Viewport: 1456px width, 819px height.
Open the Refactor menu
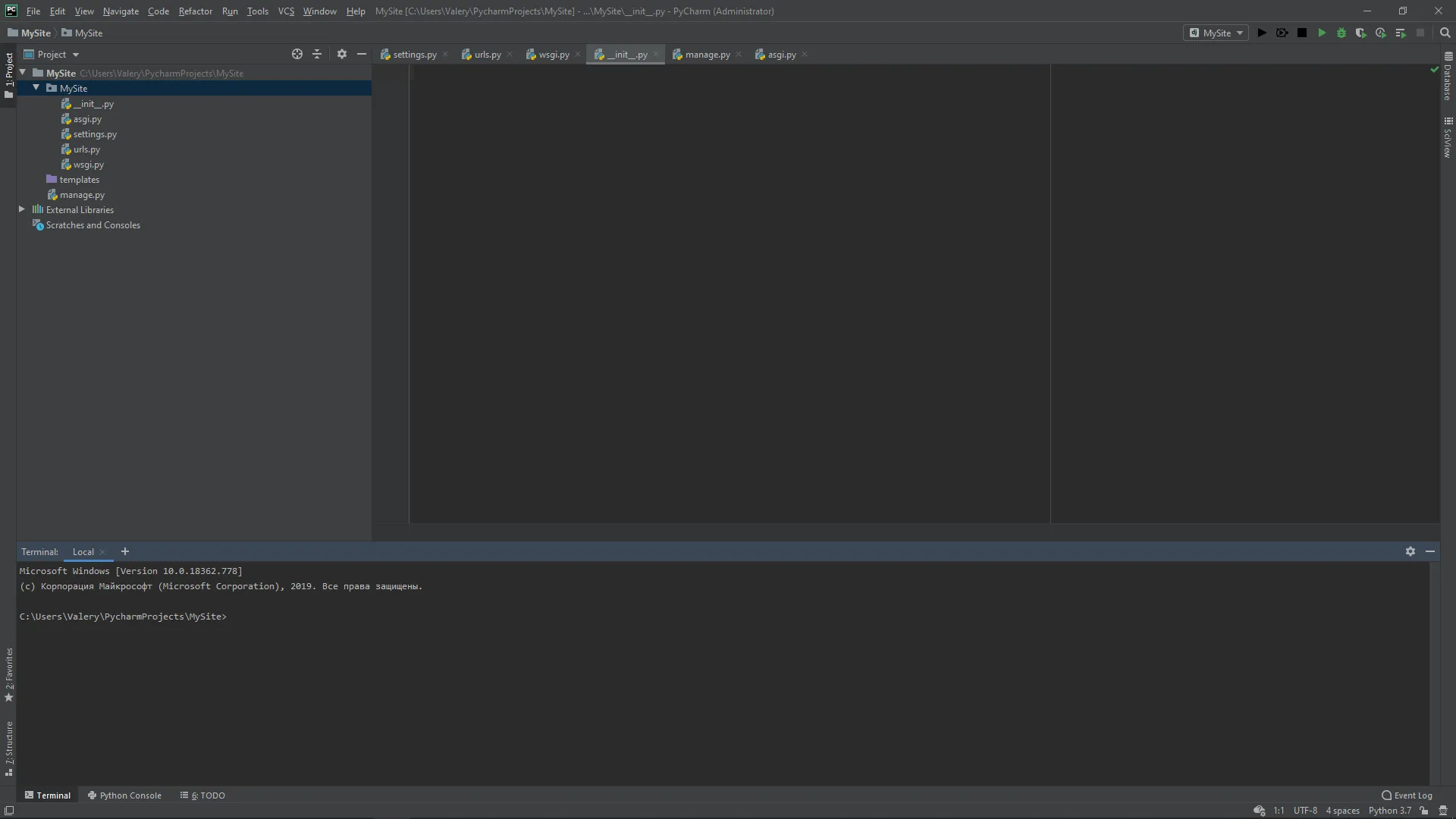point(195,11)
